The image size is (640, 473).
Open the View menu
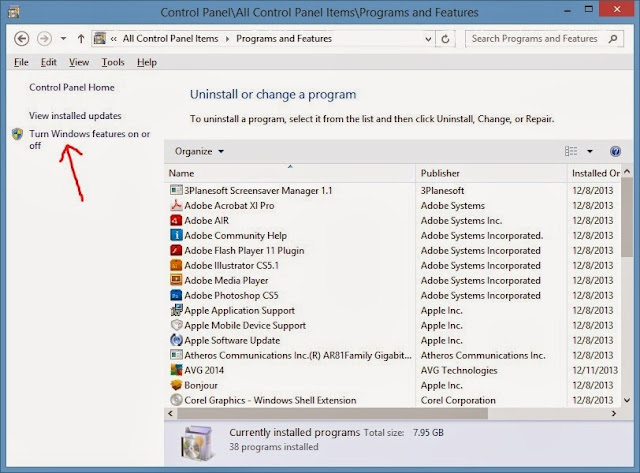[x=79, y=62]
